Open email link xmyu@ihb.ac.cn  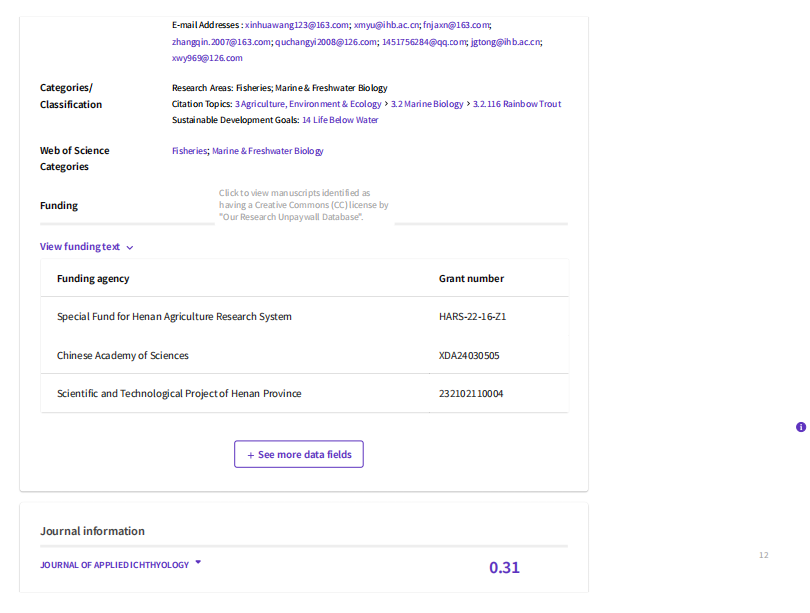pyautogui.click(x=386, y=25)
